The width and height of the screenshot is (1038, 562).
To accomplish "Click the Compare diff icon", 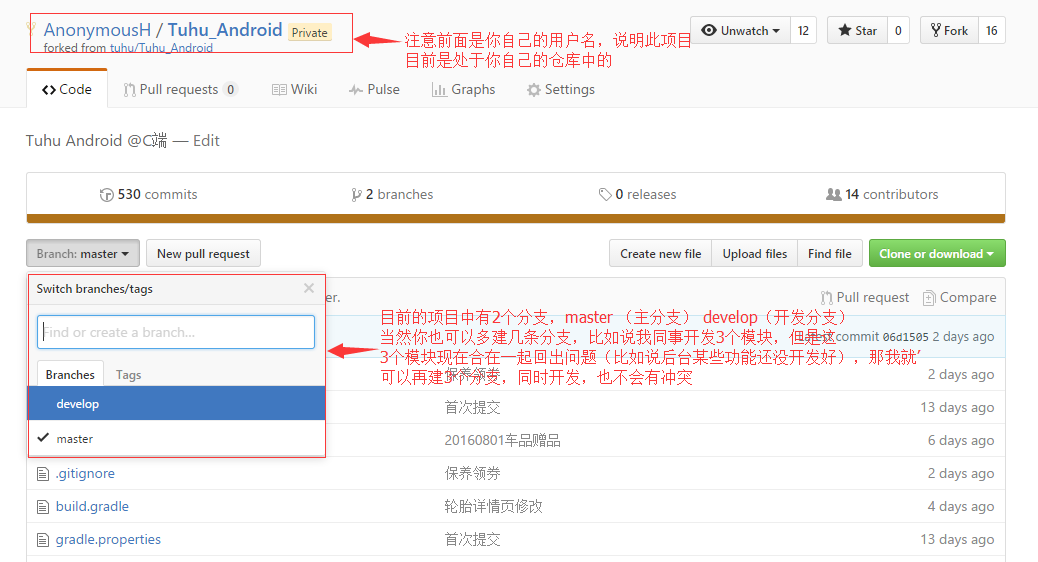I will tap(929, 298).
